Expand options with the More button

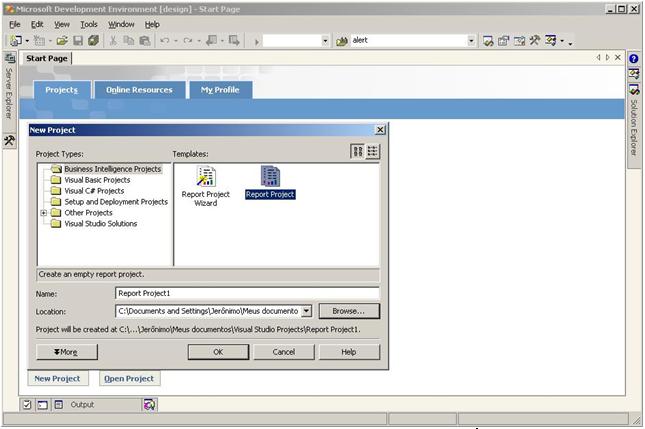[66, 352]
